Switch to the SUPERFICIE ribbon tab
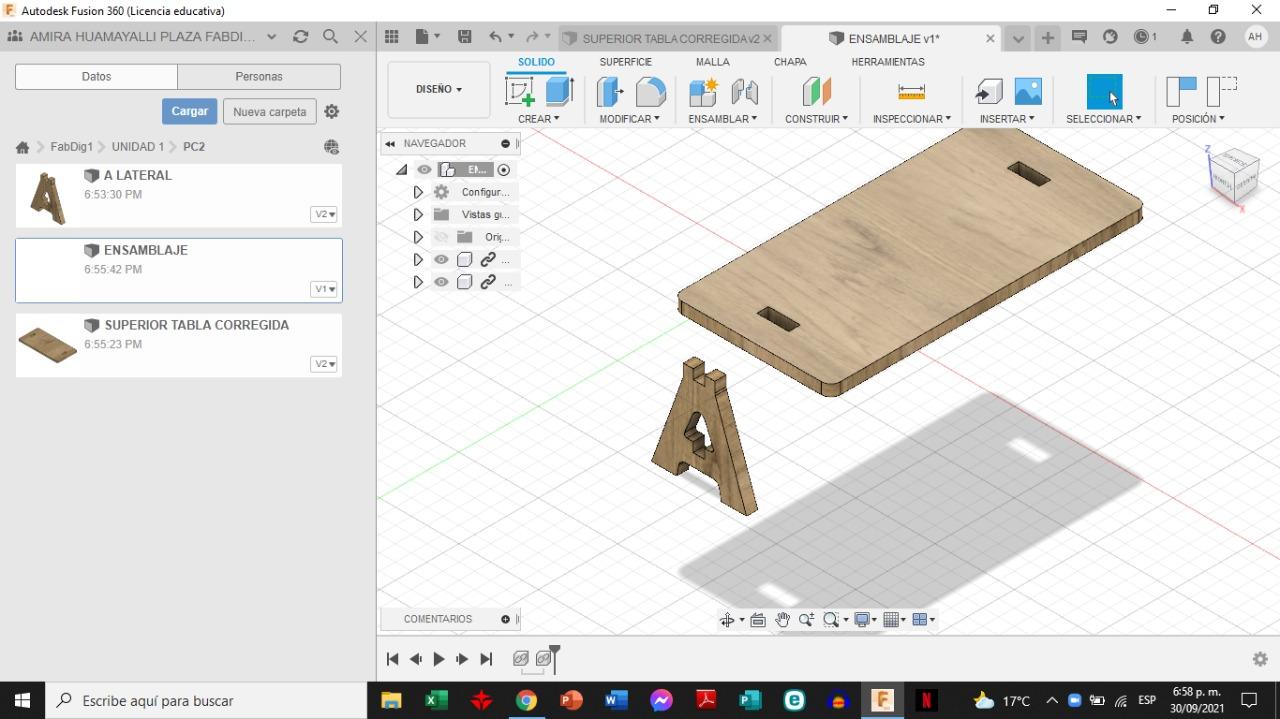Screen dimensions: 1280x719 [x=625, y=62]
